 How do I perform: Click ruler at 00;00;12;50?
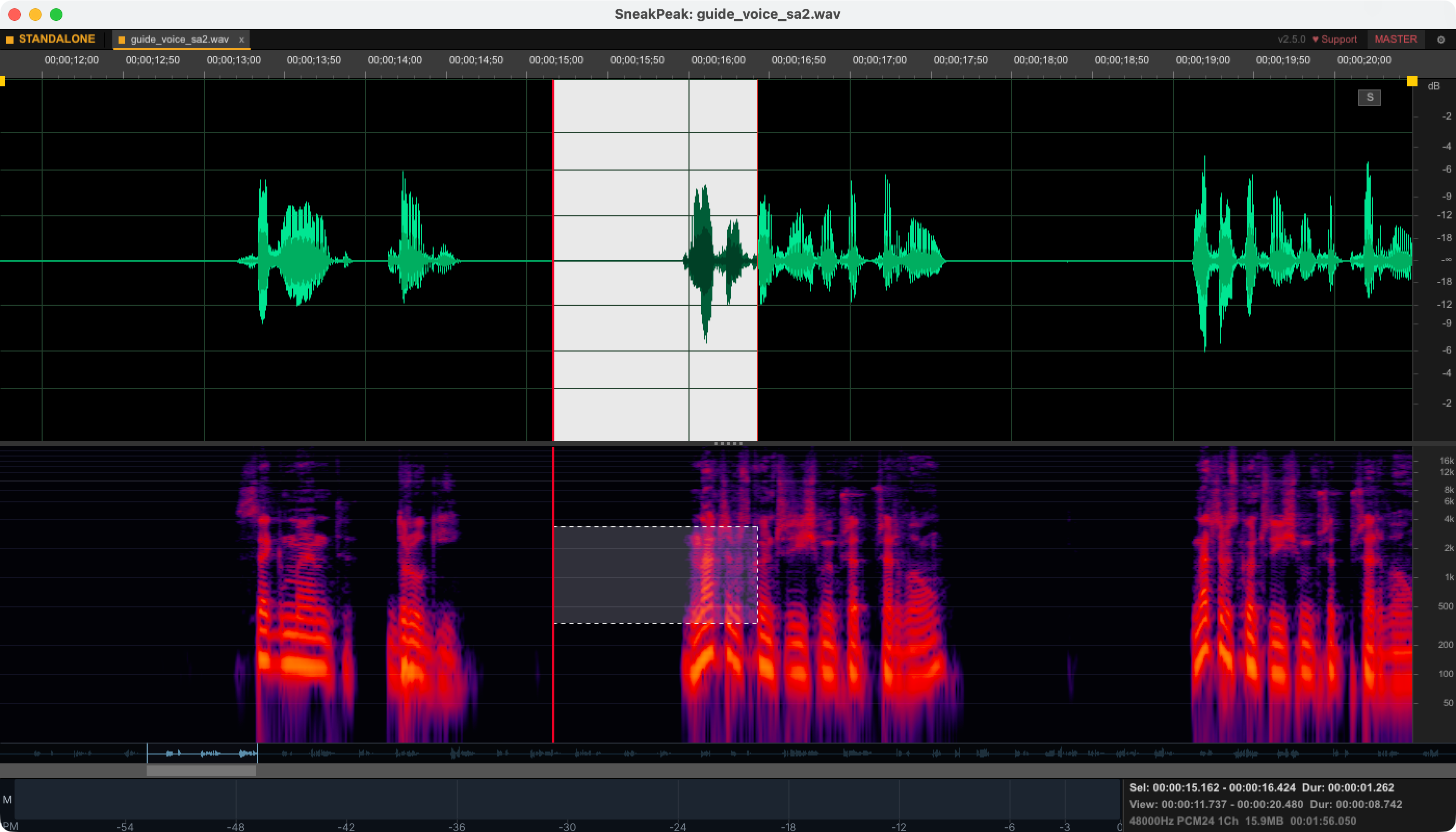coord(152,60)
